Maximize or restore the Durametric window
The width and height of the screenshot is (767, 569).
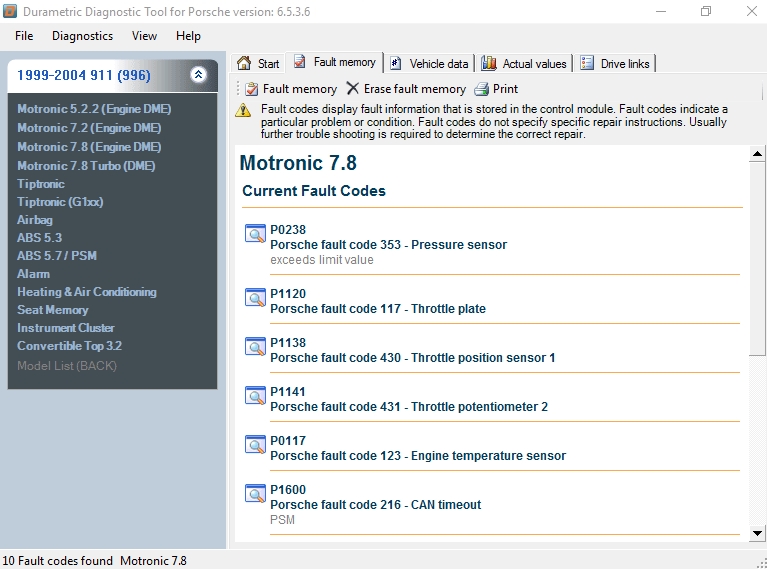point(705,11)
